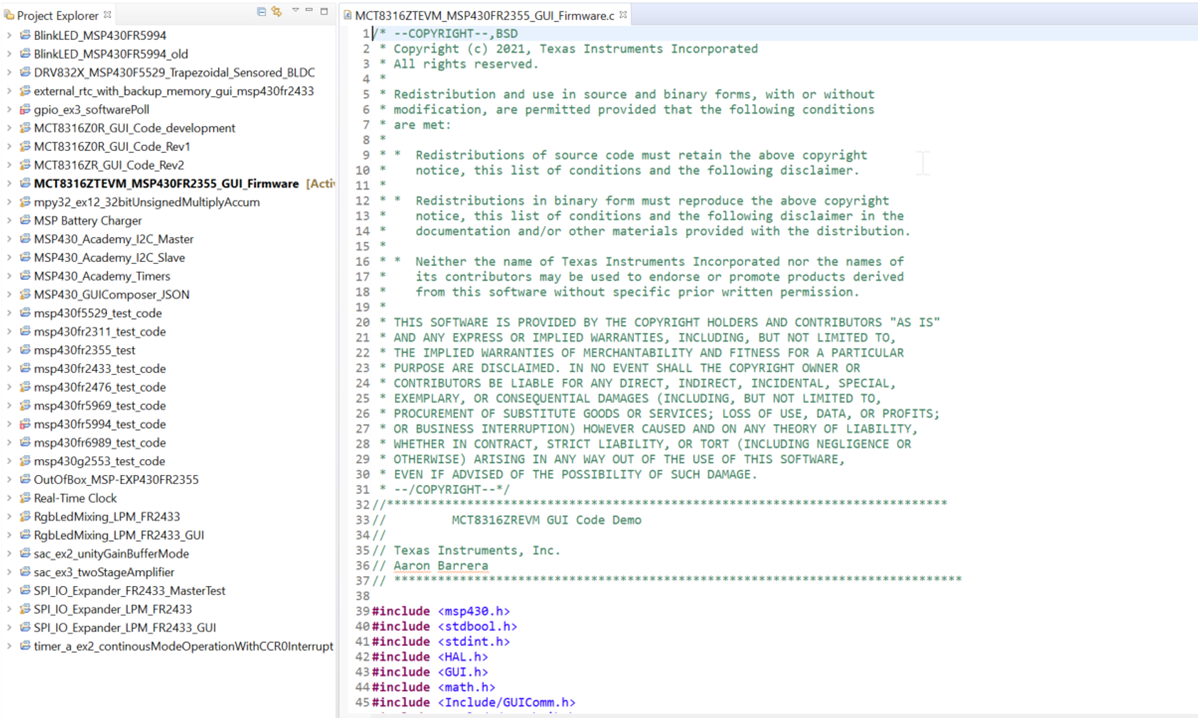Toggle the Link with Editor icon
Screen dimensions: 1200x720
(276, 11)
